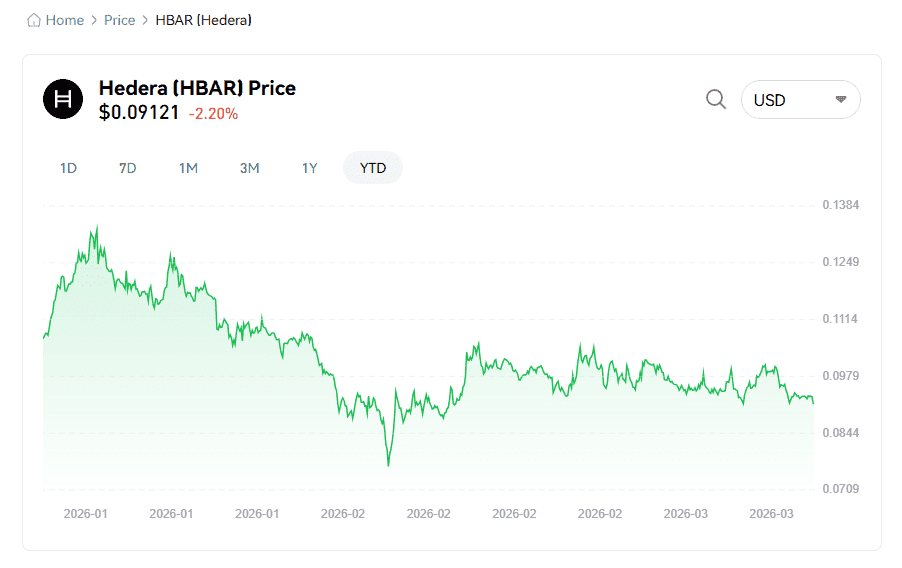Click the -2.20% price change label
The height and width of the screenshot is (568, 902).
click(x=213, y=114)
